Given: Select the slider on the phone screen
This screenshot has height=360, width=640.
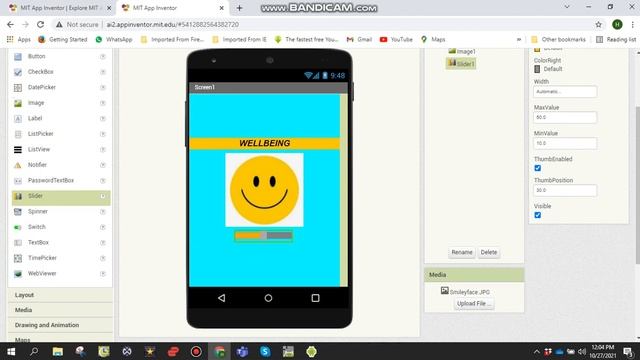Looking at the screenshot, I should (264, 236).
